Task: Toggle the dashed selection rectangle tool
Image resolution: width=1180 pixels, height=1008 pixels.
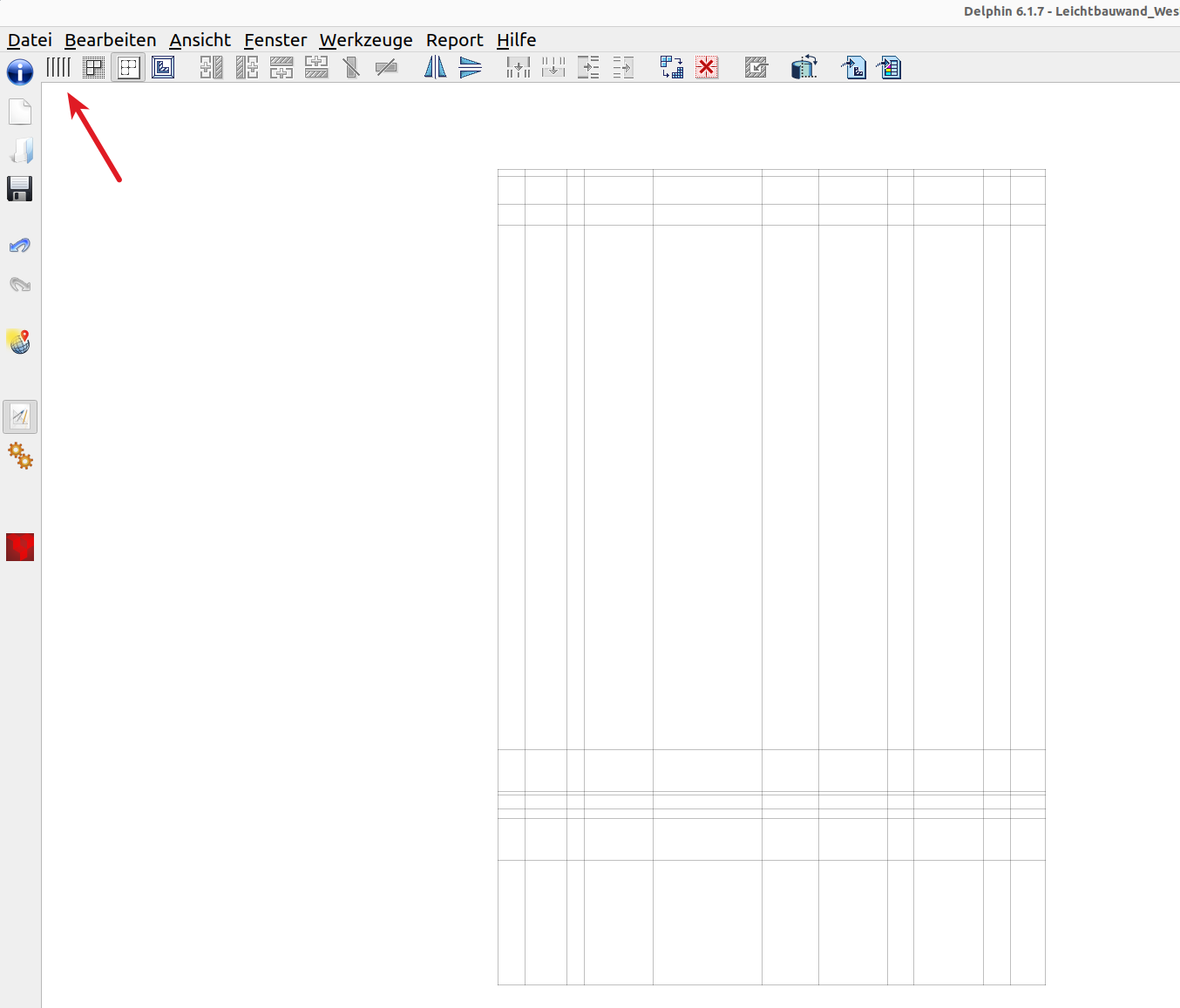Action: click(129, 67)
